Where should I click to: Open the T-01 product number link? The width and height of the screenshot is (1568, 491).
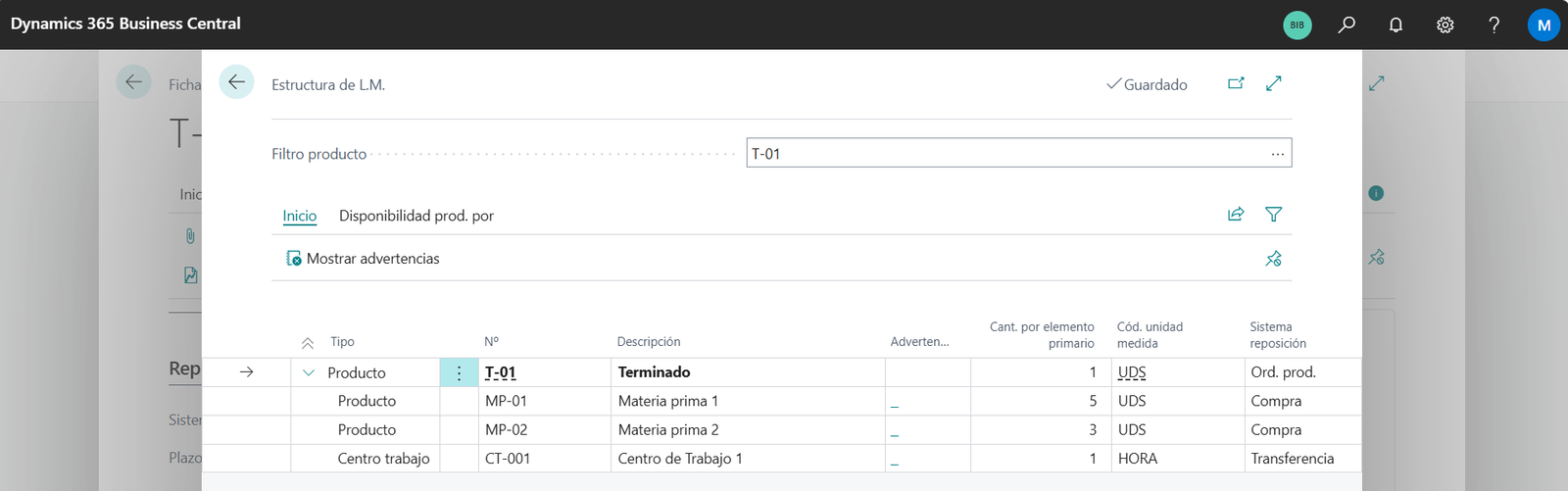[500, 372]
